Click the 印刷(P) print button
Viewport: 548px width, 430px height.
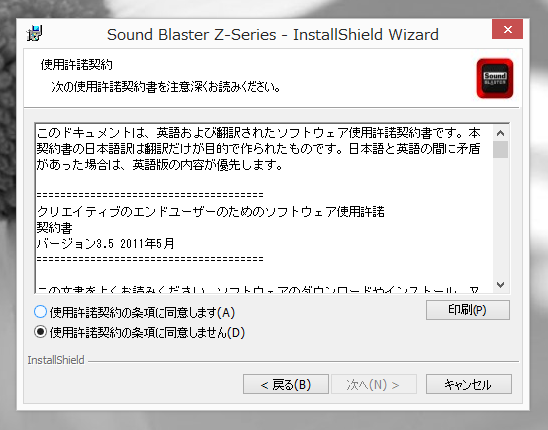coord(468,310)
